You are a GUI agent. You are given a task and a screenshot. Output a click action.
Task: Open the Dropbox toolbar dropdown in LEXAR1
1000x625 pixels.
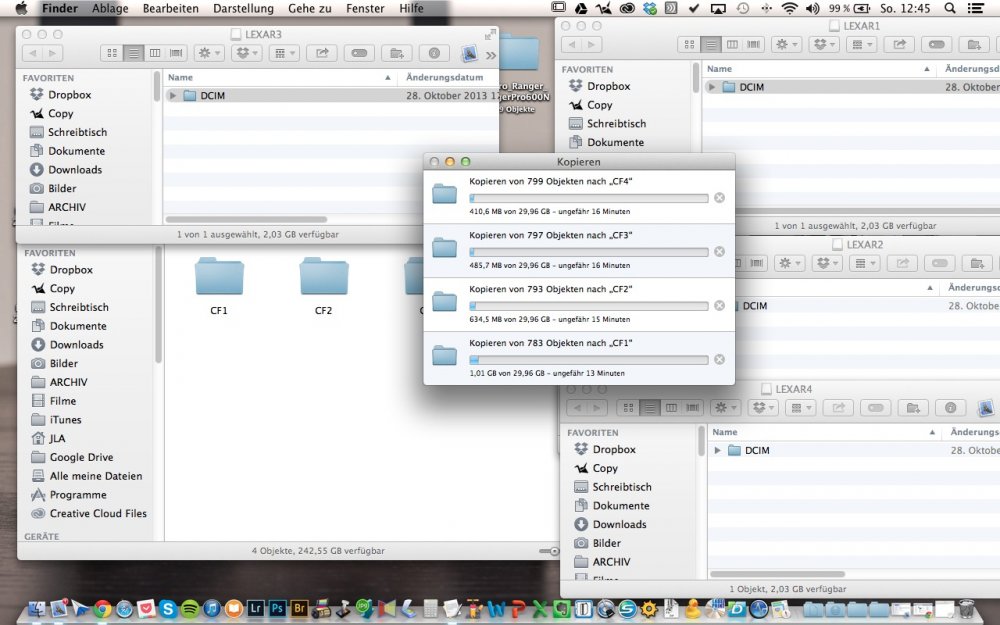click(824, 44)
